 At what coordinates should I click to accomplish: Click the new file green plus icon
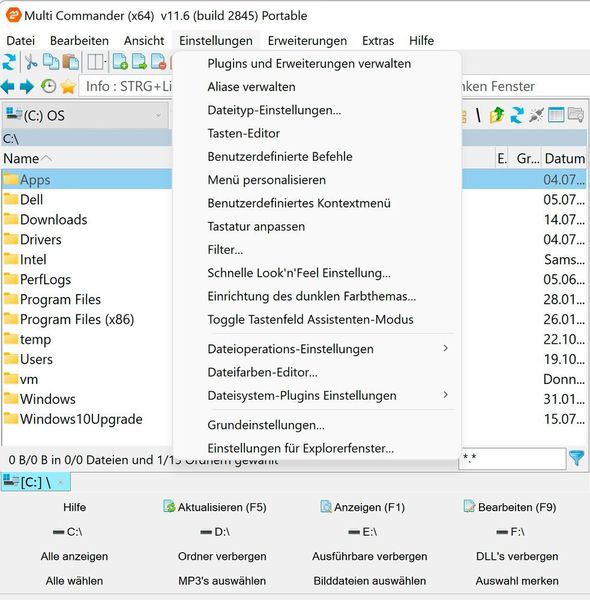(x=120, y=62)
